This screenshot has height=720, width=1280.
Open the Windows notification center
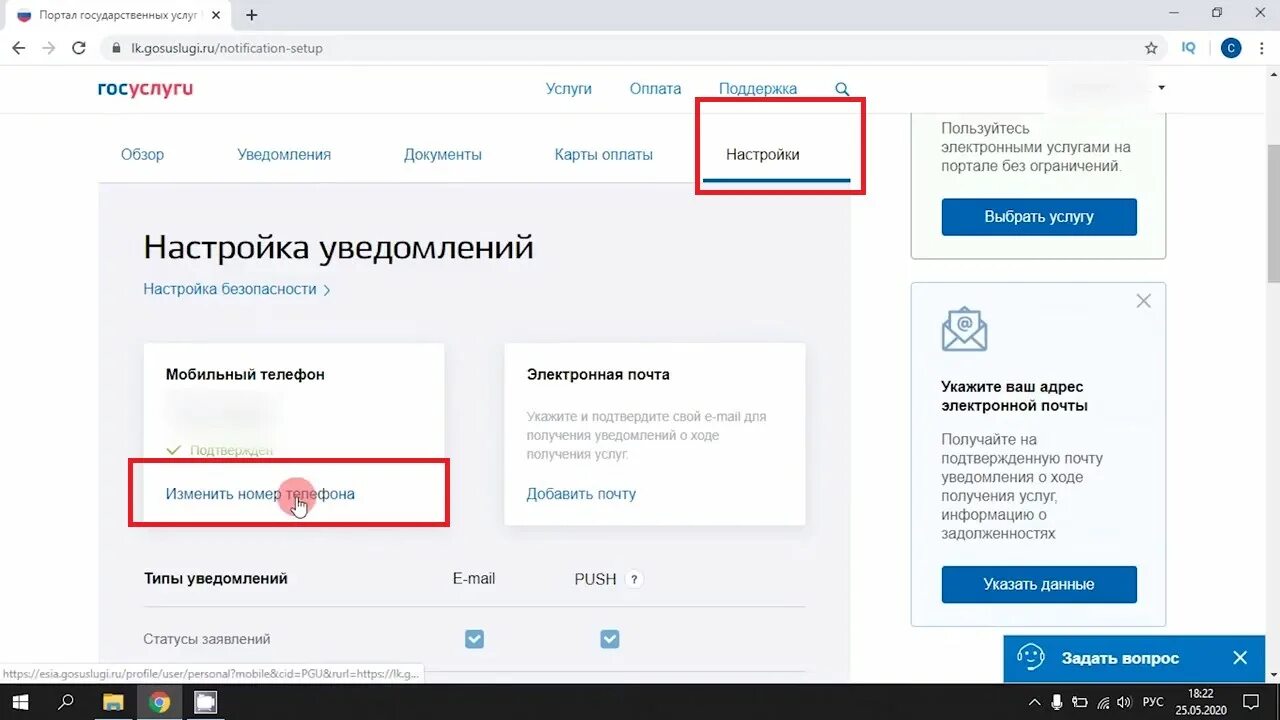point(1251,702)
